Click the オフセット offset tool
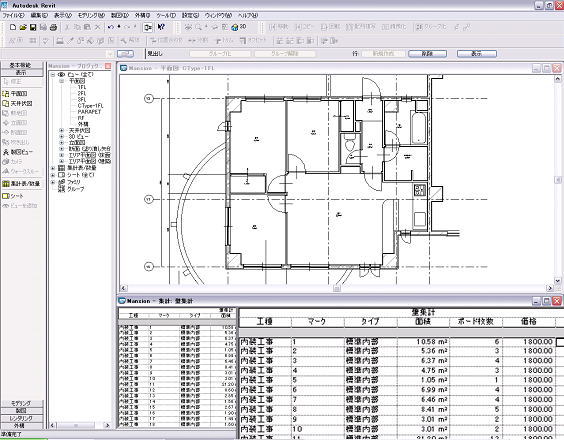This screenshot has width=564, height=440. (254, 41)
